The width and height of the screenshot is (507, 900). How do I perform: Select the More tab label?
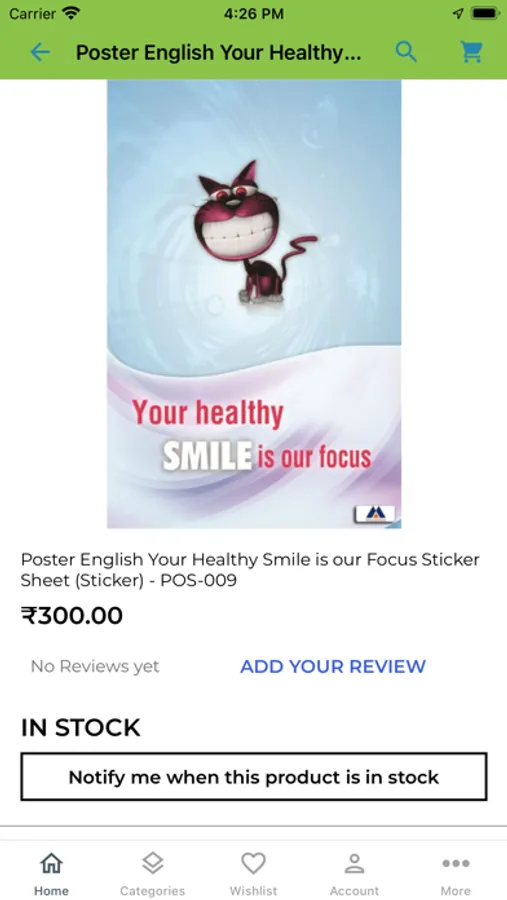coord(455,891)
